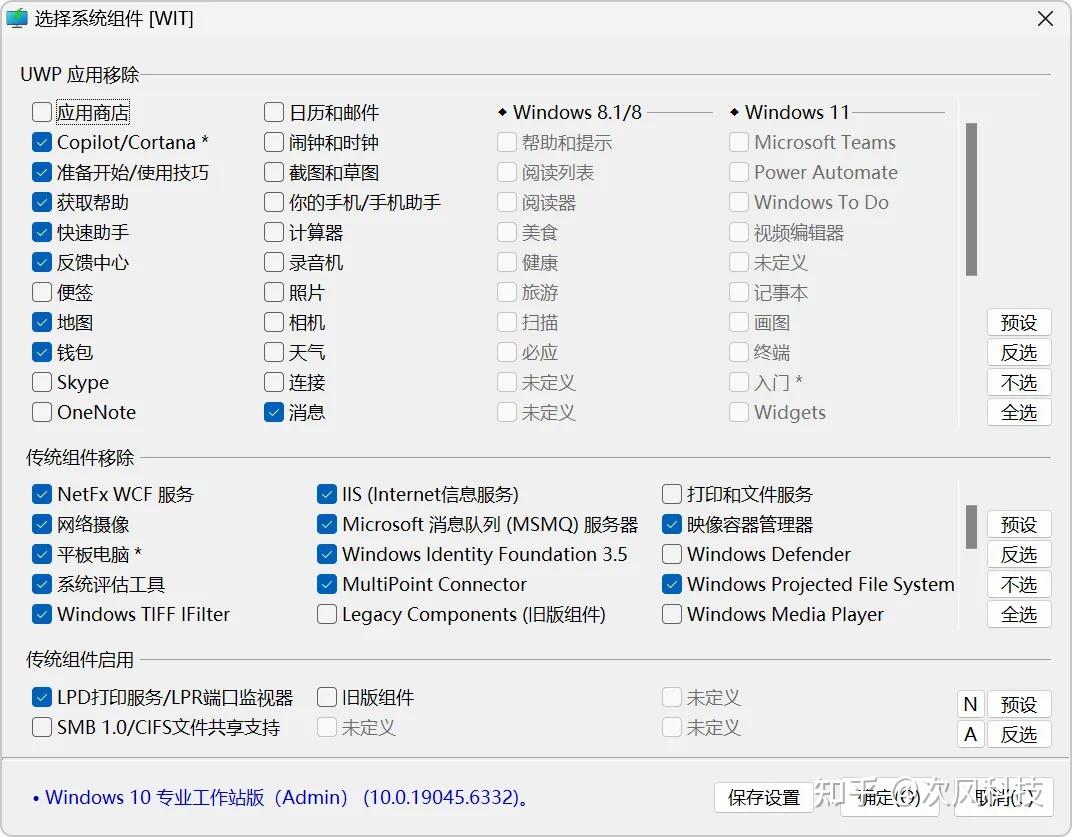
Task: Enable the Skype removal checkbox
Action: pos(41,382)
